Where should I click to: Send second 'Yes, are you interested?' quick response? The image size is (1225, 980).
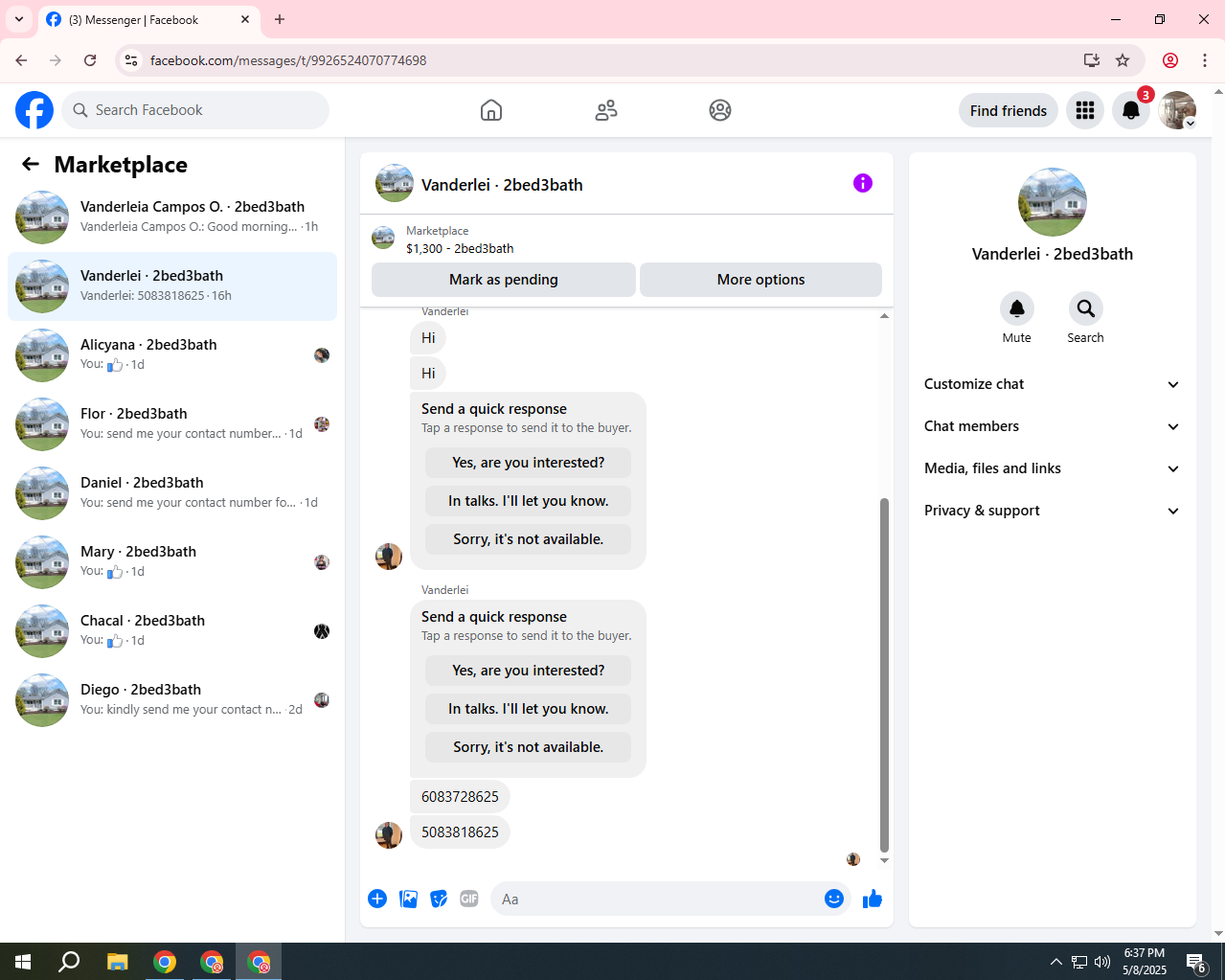coord(529,671)
